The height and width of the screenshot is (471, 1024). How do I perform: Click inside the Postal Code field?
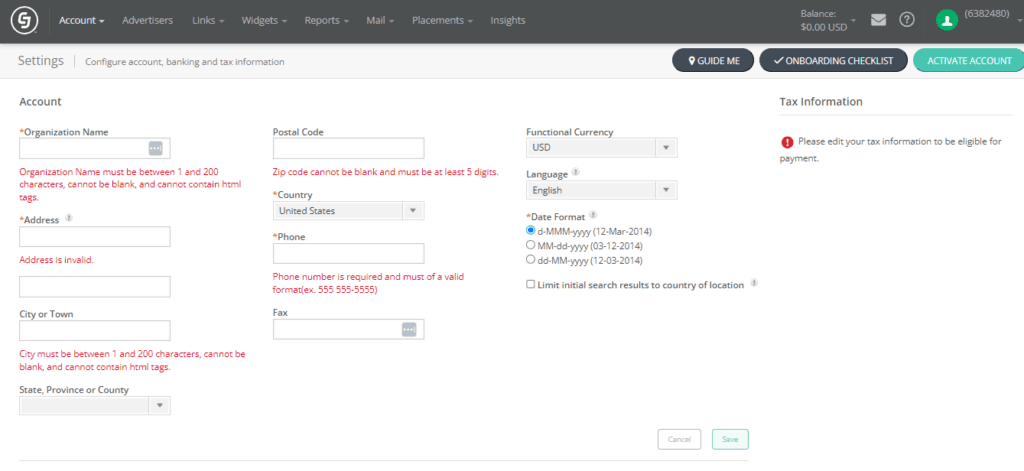[348, 148]
